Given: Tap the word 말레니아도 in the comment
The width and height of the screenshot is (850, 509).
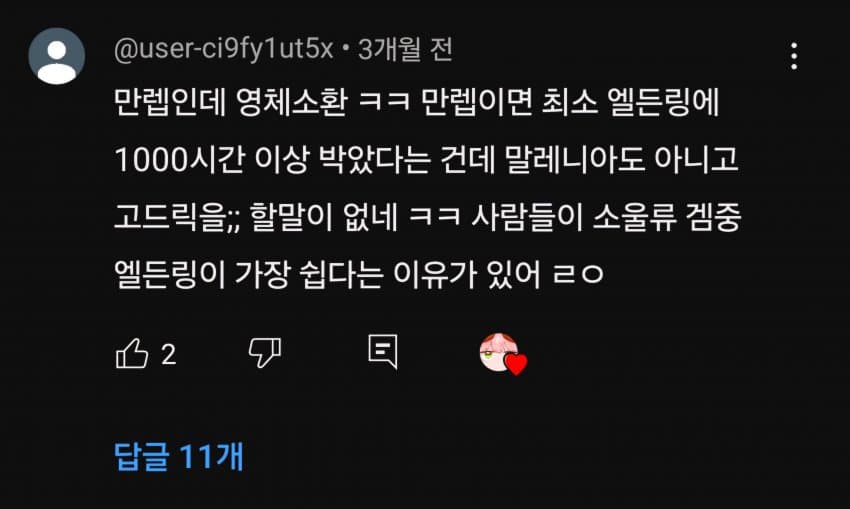Looking at the screenshot, I should click(575, 159).
